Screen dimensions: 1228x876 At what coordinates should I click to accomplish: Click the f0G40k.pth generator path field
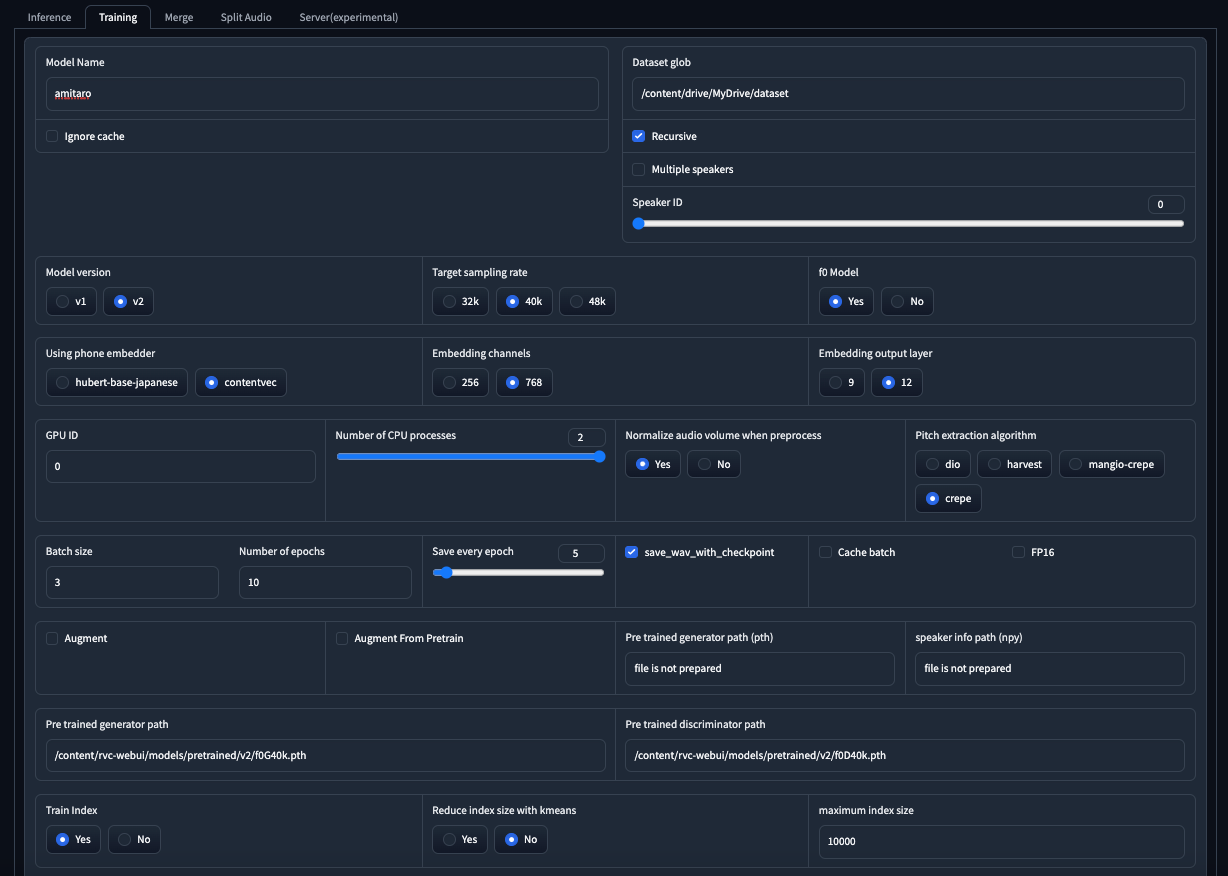pyautogui.click(x=326, y=755)
